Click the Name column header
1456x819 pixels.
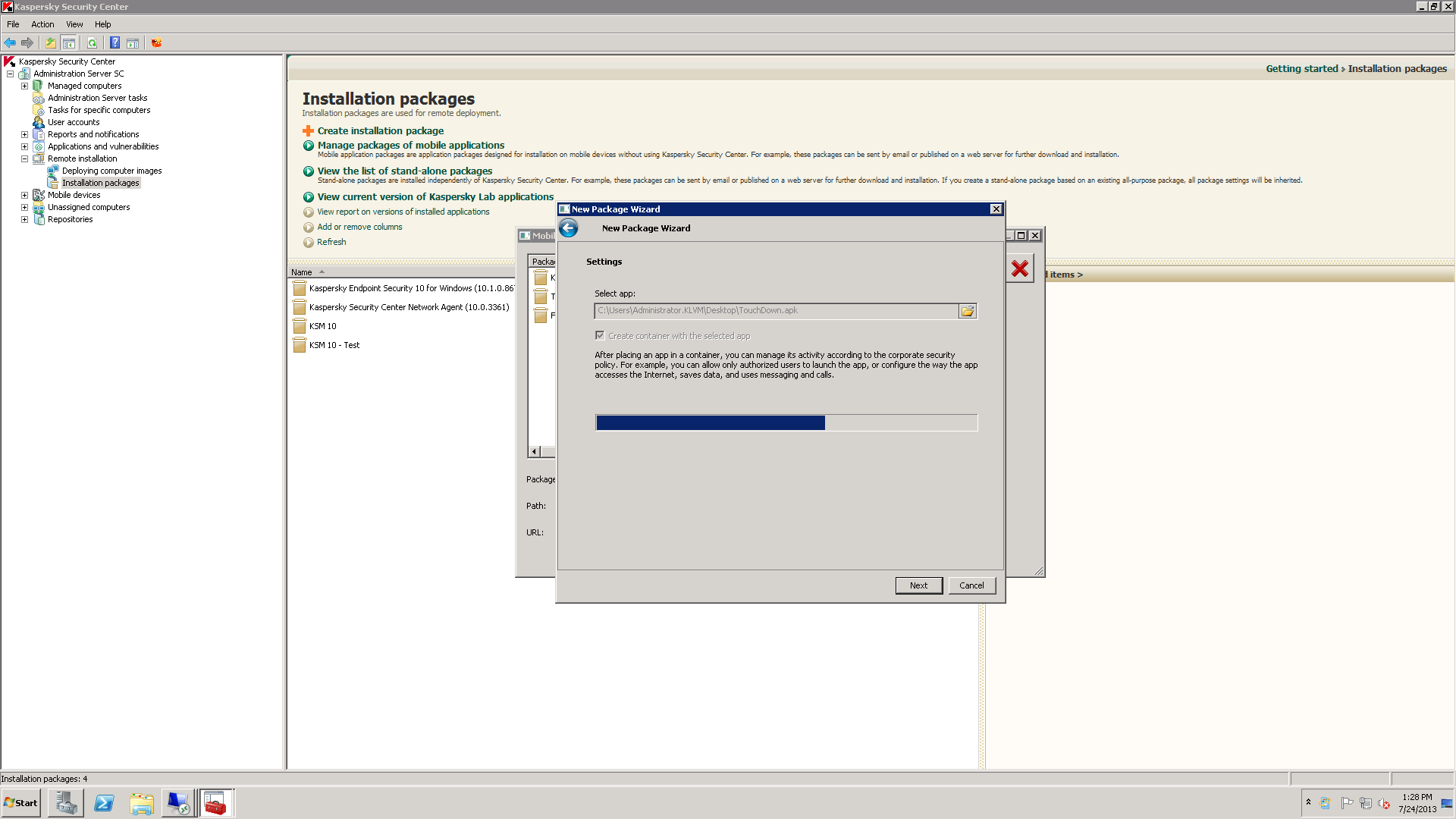(x=401, y=272)
